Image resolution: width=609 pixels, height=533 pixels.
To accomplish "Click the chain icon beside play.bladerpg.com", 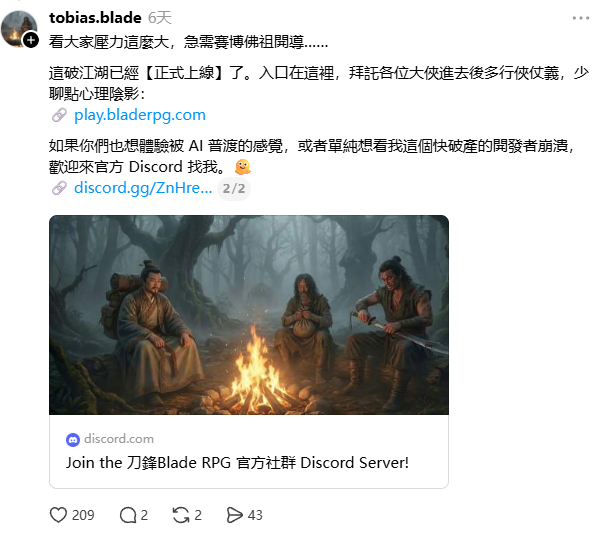I will pos(59,115).
